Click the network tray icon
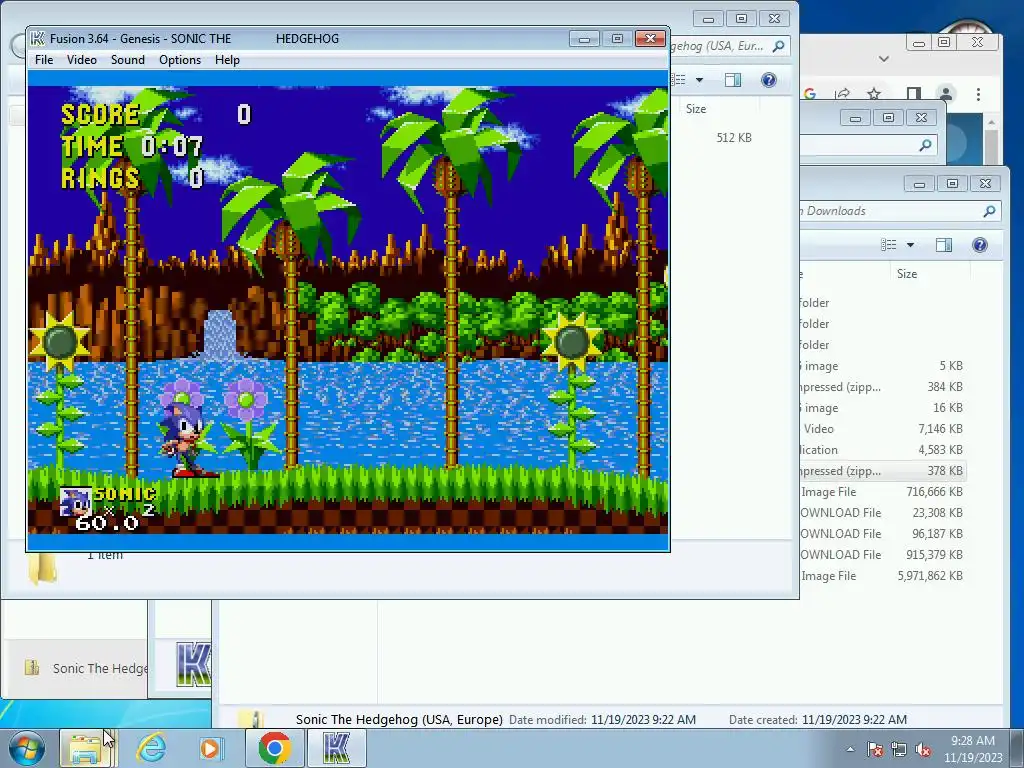Screen dimensions: 1024x768 [899, 749]
